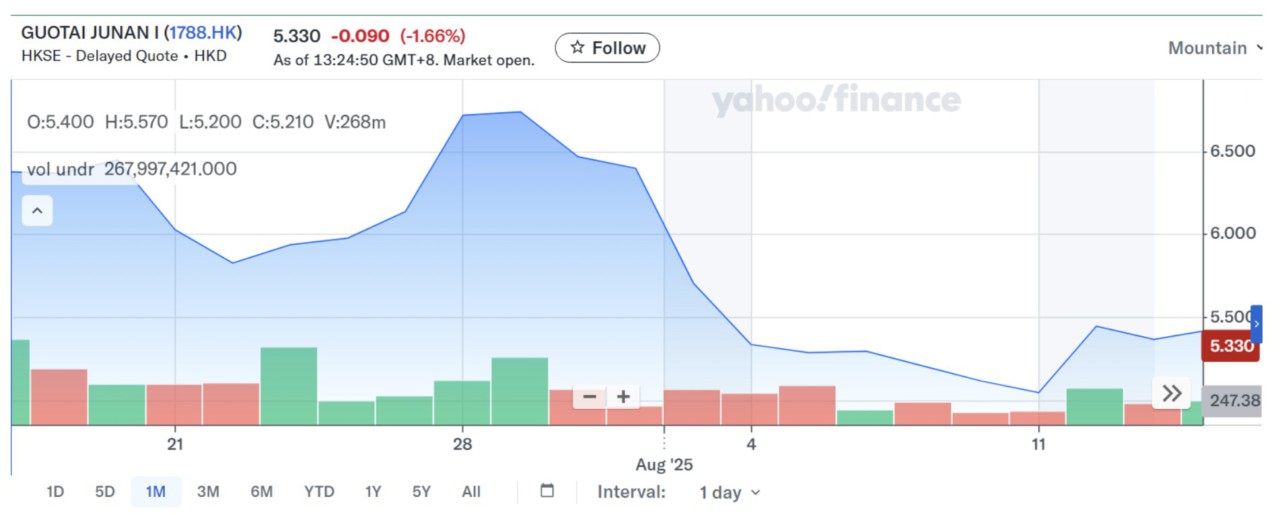Click the double-chevron scroll-to-latest icon
Screen dimensions: 1280x515
point(1172,393)
